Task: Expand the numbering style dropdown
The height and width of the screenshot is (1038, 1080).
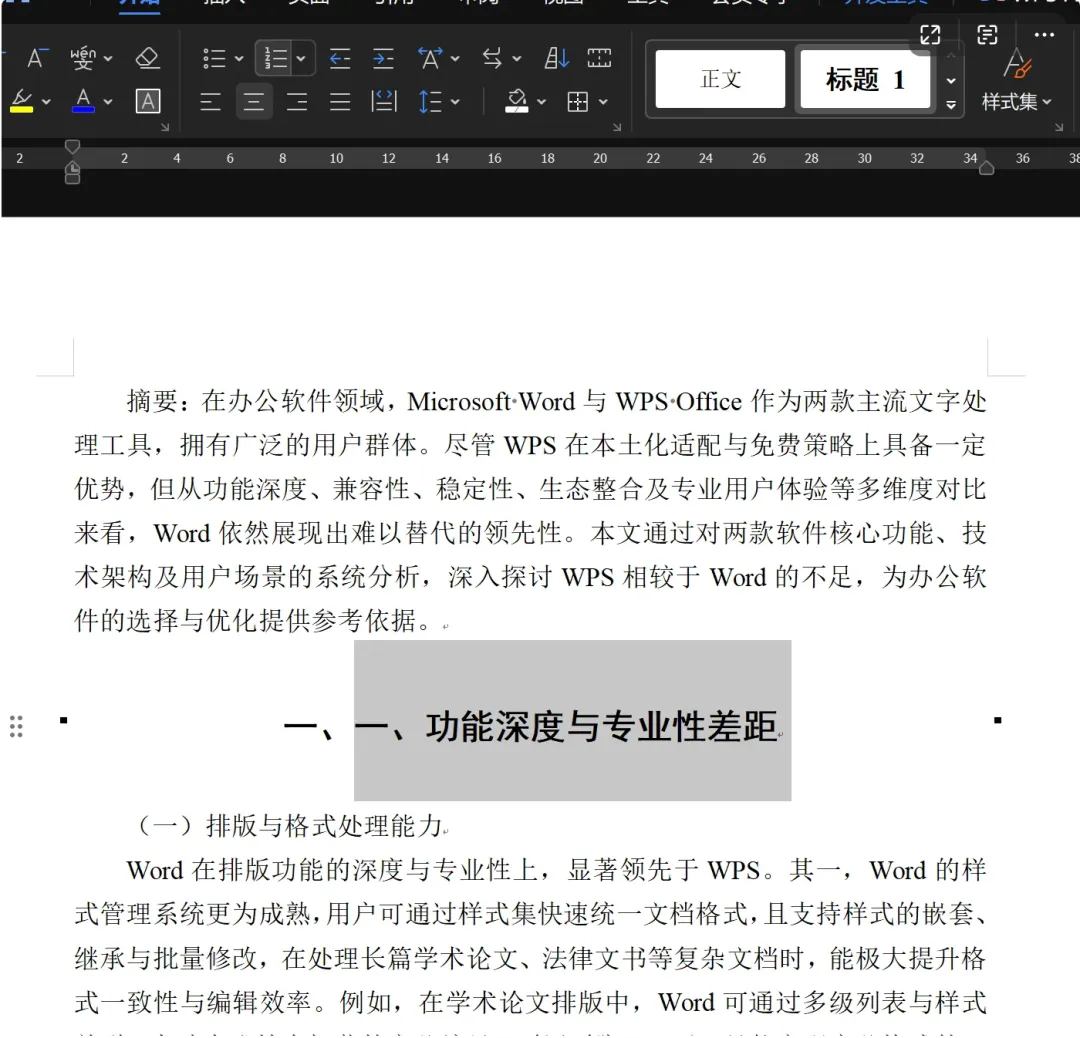Action: pyautogui.click(x=301, y=59)
